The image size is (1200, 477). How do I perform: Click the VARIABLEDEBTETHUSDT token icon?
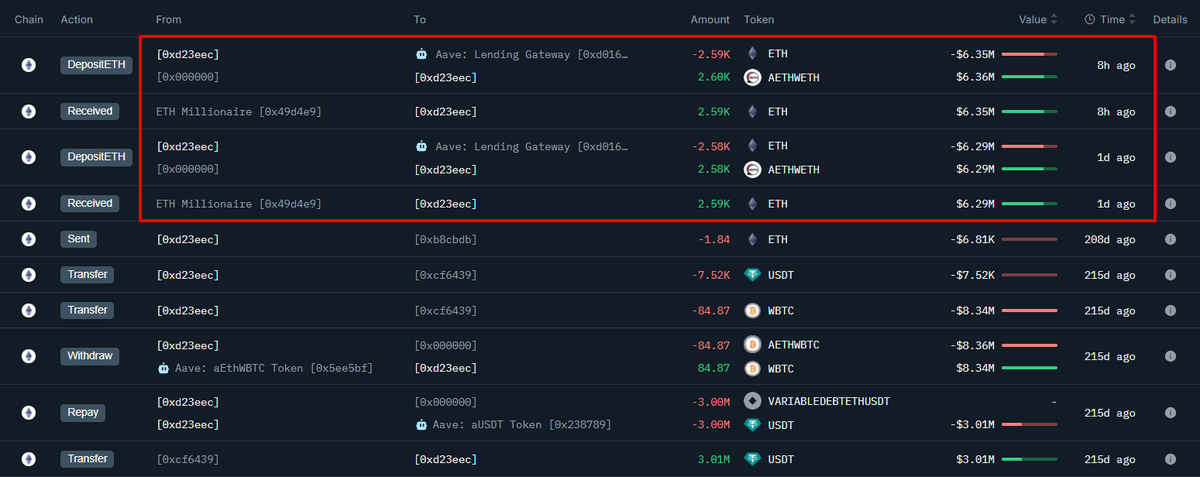point(753,401)
